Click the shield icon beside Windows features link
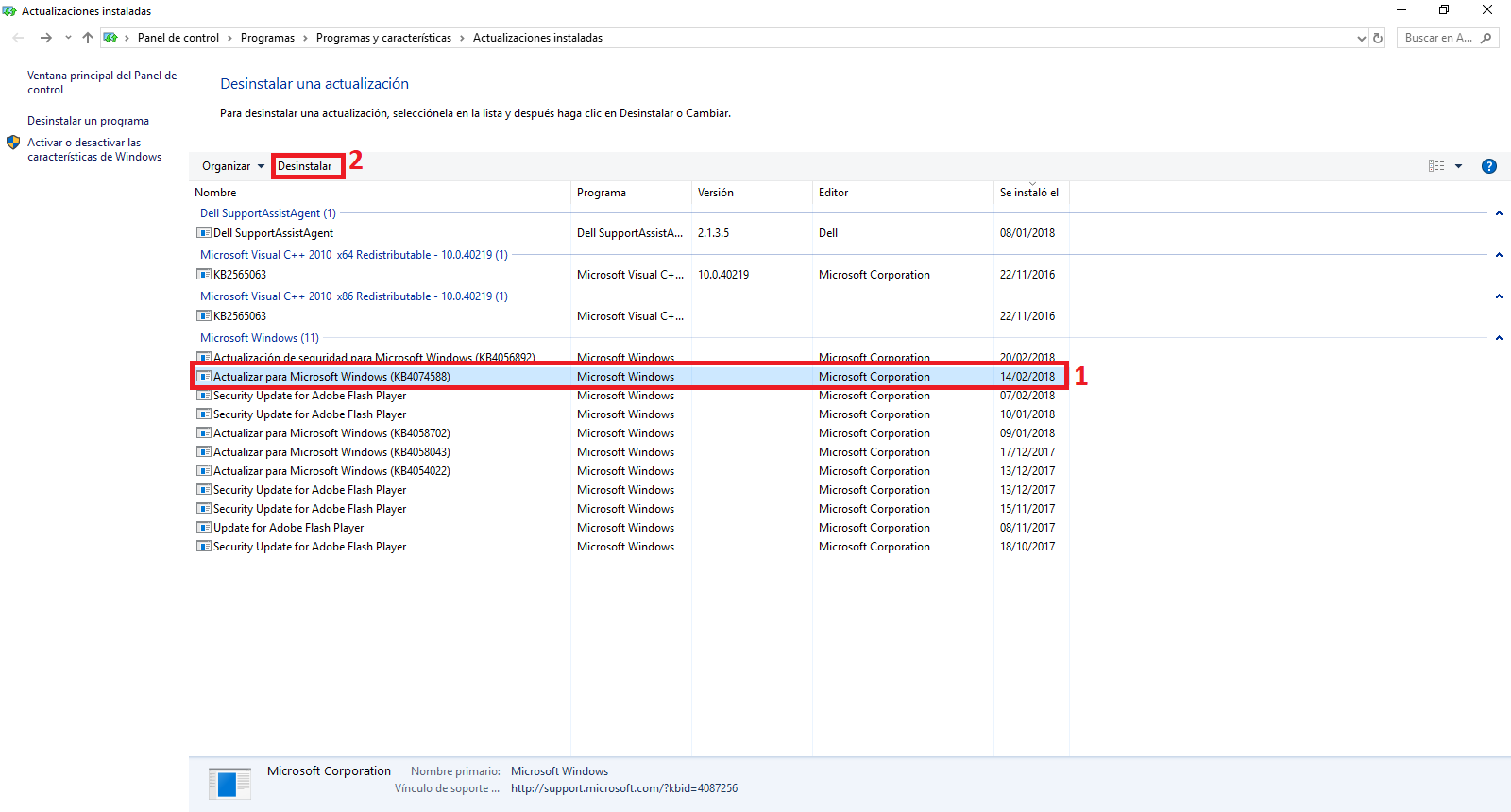Screen dimensions: 1511x812 (13, 143)
